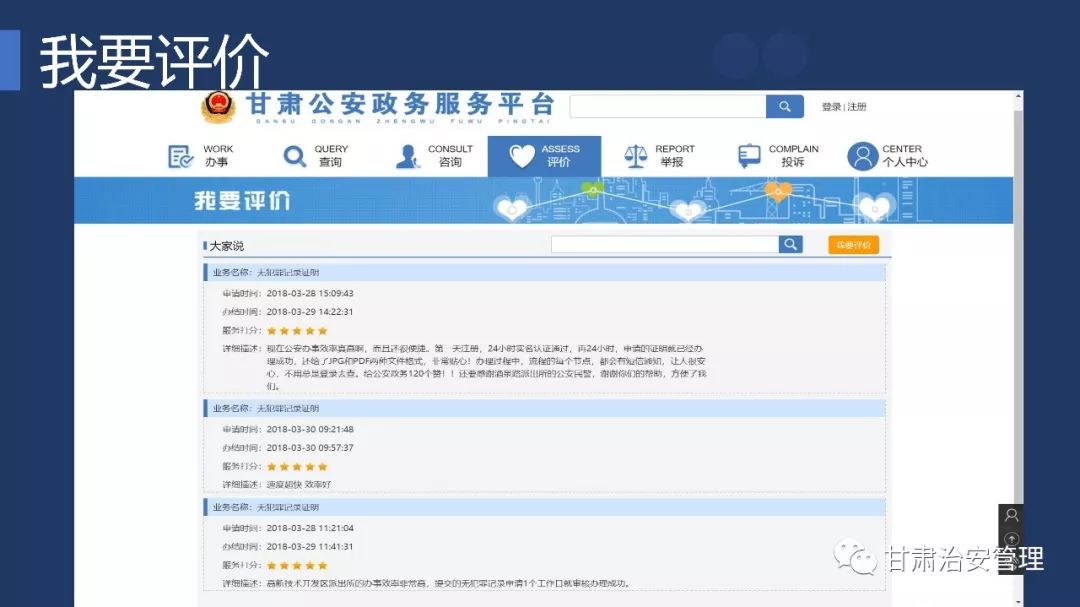Image resolution: width=1080 pixels, height=607 pixels.
Task: Select the REPORT 举报 scales icon
Action: tap(636, 156)
